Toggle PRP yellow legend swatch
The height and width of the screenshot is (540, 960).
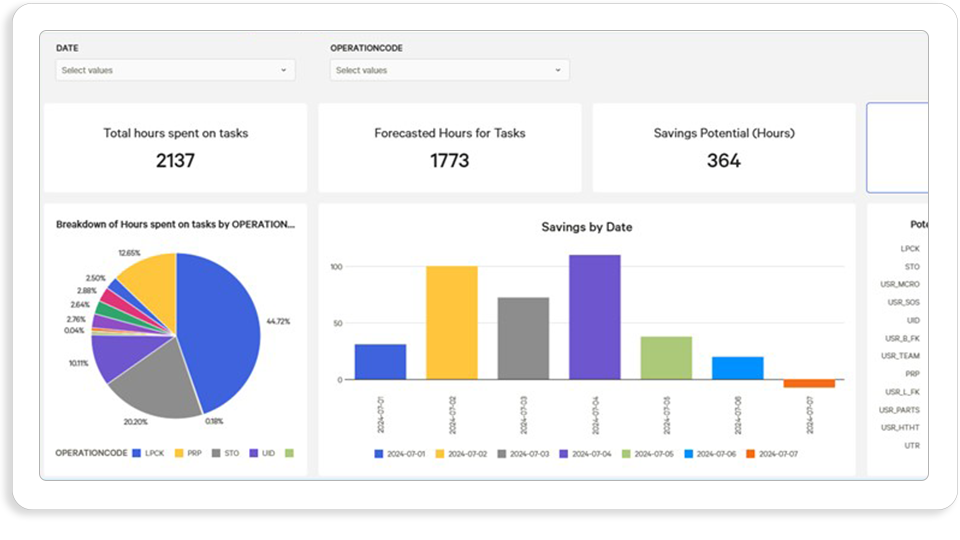[179, 453]
